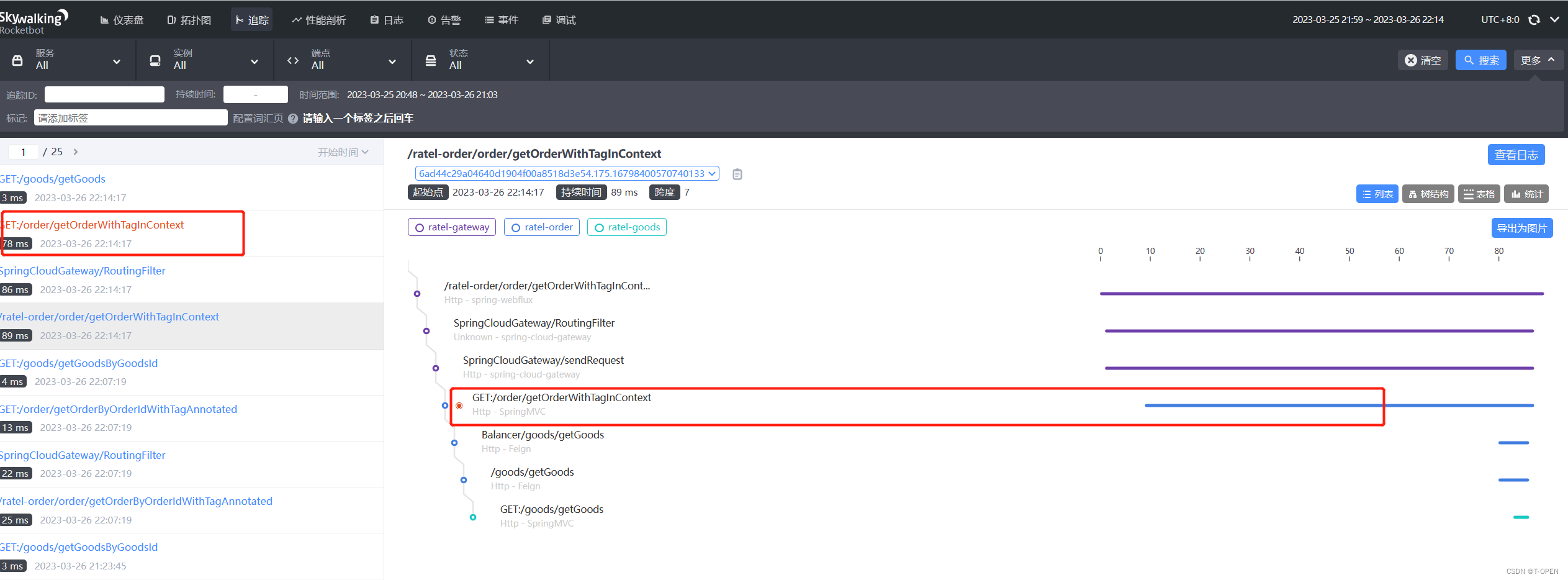The image size is (1568, 580).
Task: Select the 追踪 trace tab
Action: [x=251, y=20]
